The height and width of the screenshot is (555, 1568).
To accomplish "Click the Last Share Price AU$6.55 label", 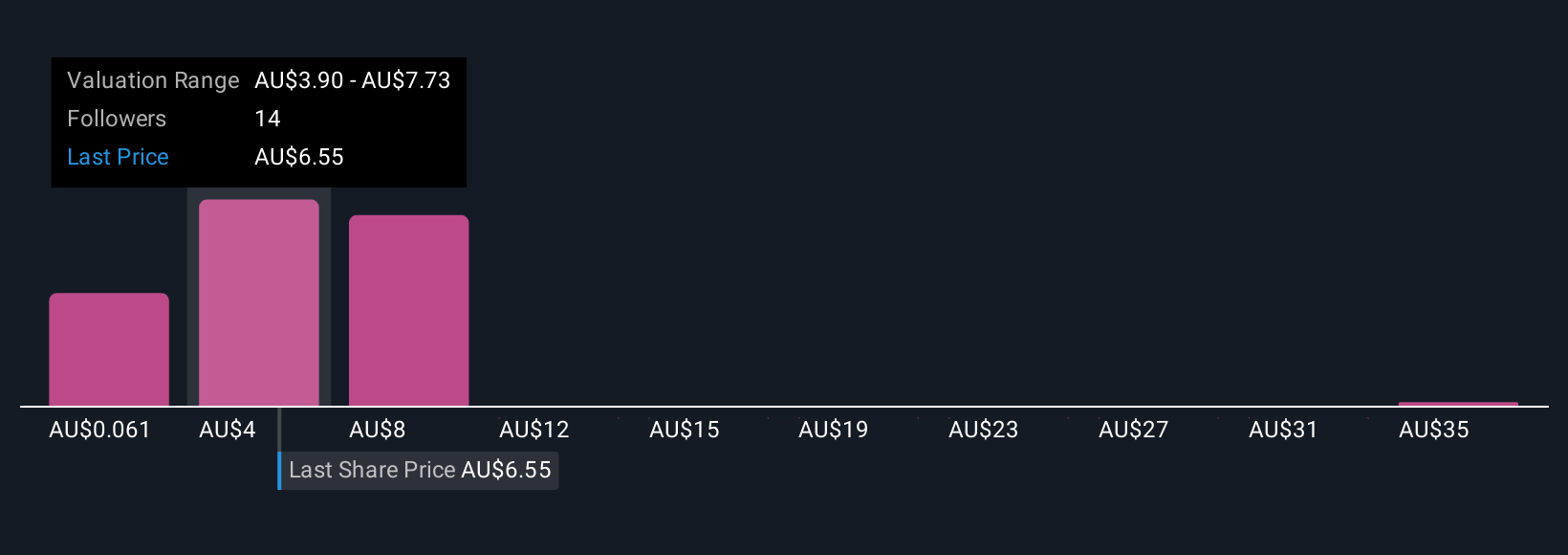I will [420, 470].
